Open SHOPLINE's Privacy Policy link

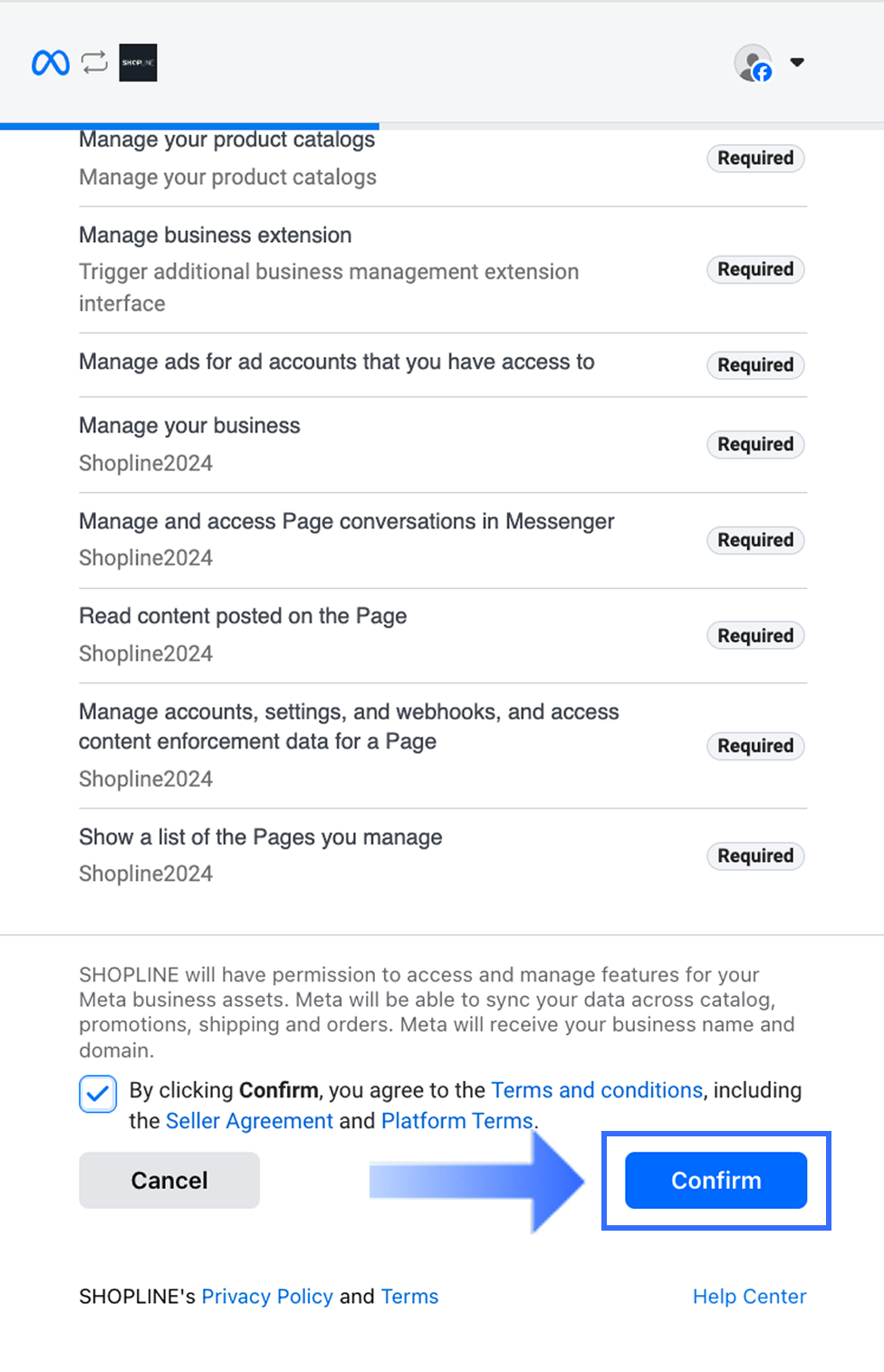pyautogui.click(x=267, y=1297)
